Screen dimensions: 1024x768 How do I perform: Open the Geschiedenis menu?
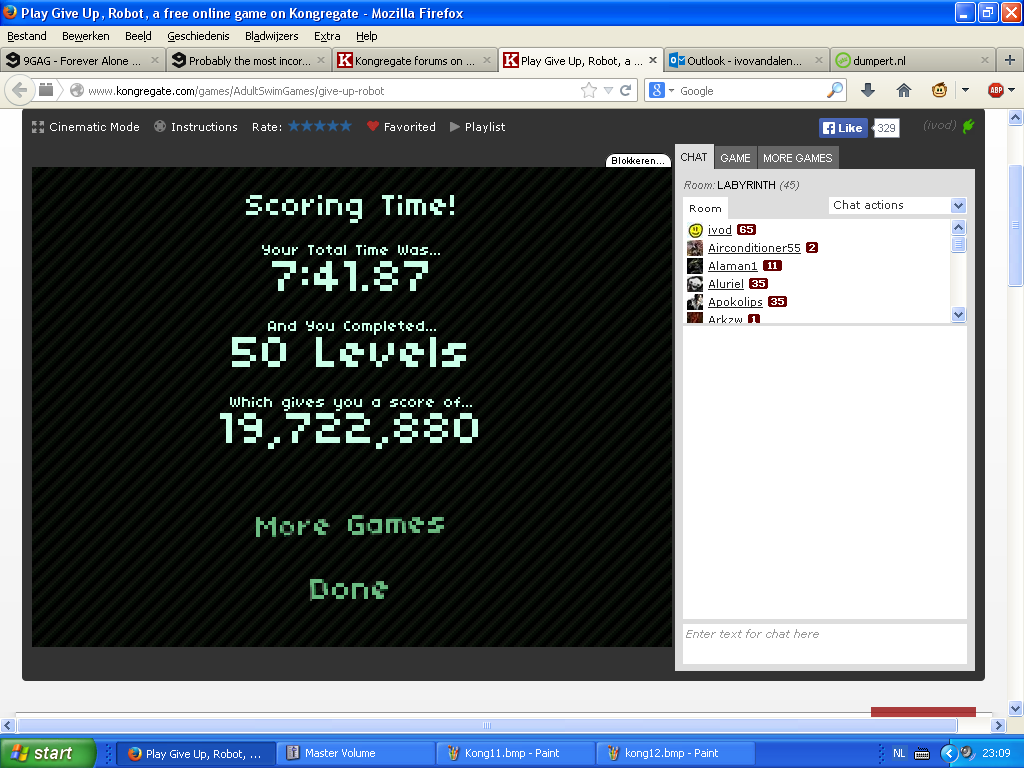point(199,36)
